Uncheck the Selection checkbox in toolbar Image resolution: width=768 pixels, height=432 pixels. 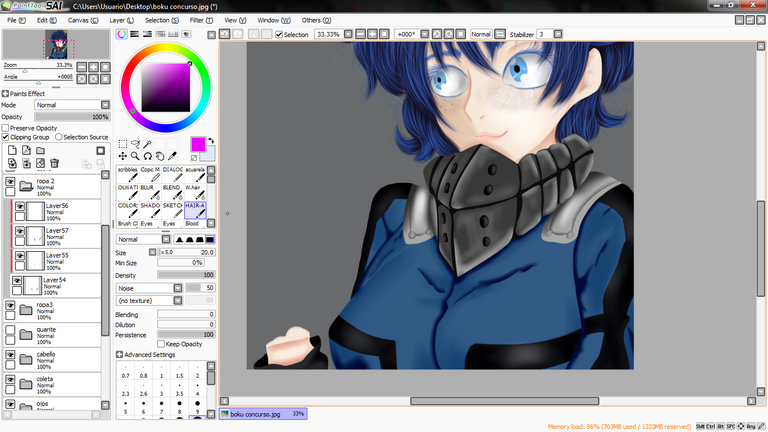click(279, 34)
